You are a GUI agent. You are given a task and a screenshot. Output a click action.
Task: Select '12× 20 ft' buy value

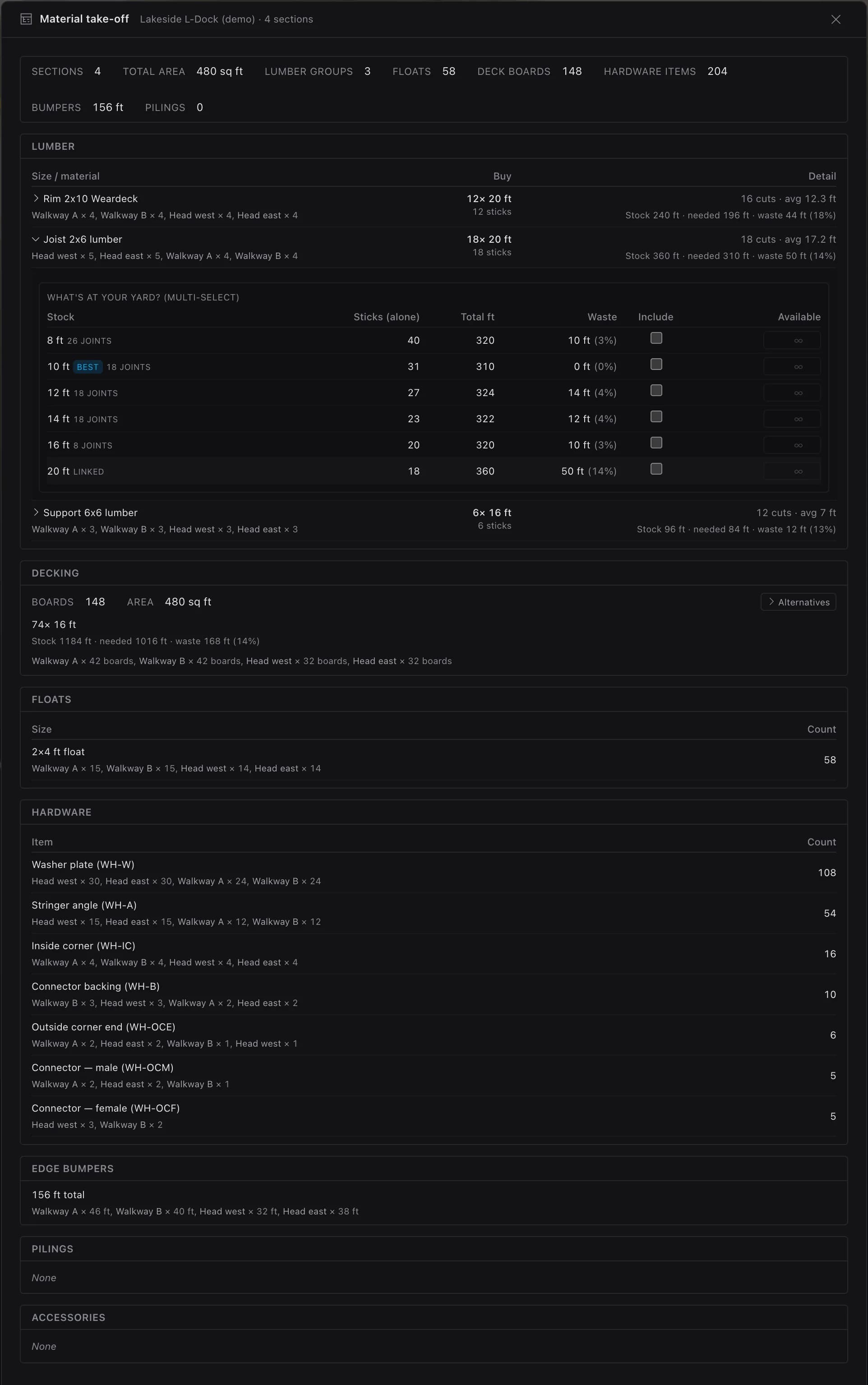pyautogui.click(x=489, y=199)
